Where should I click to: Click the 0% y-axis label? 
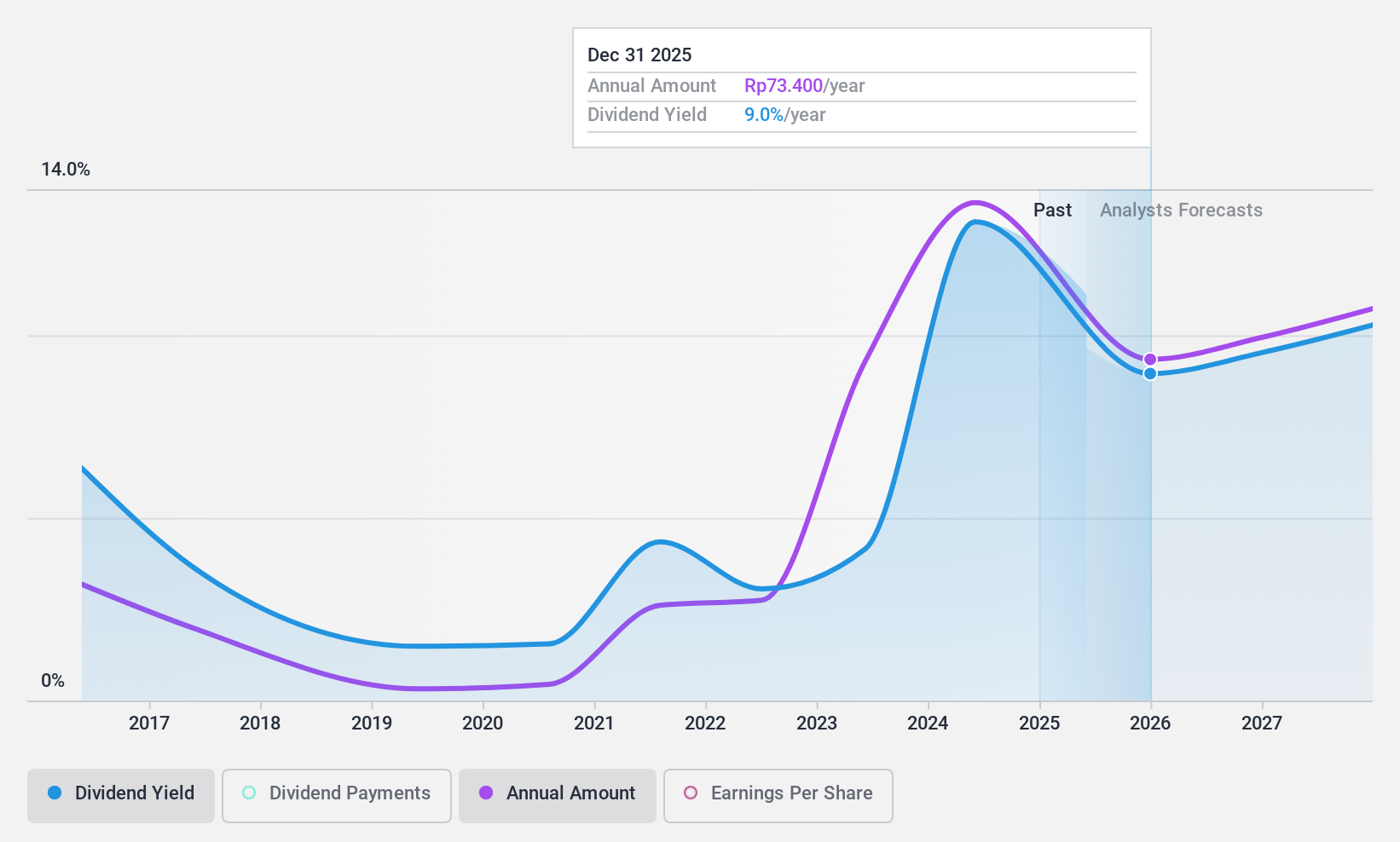[x=53, y=681]
